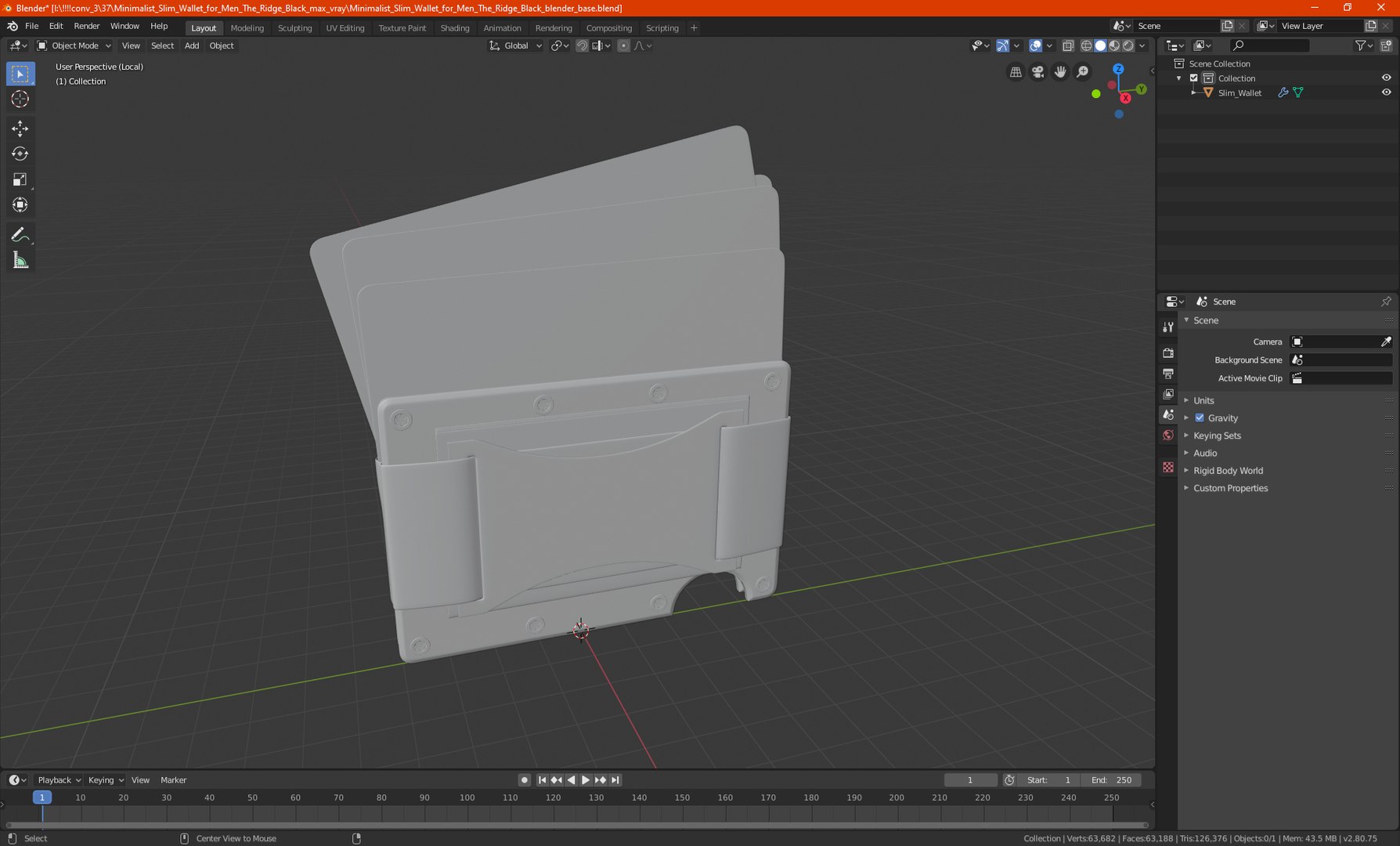This screenshot has height=846, width=1400.
Task: Open the Output properties tab
Action: point(1168,374)
